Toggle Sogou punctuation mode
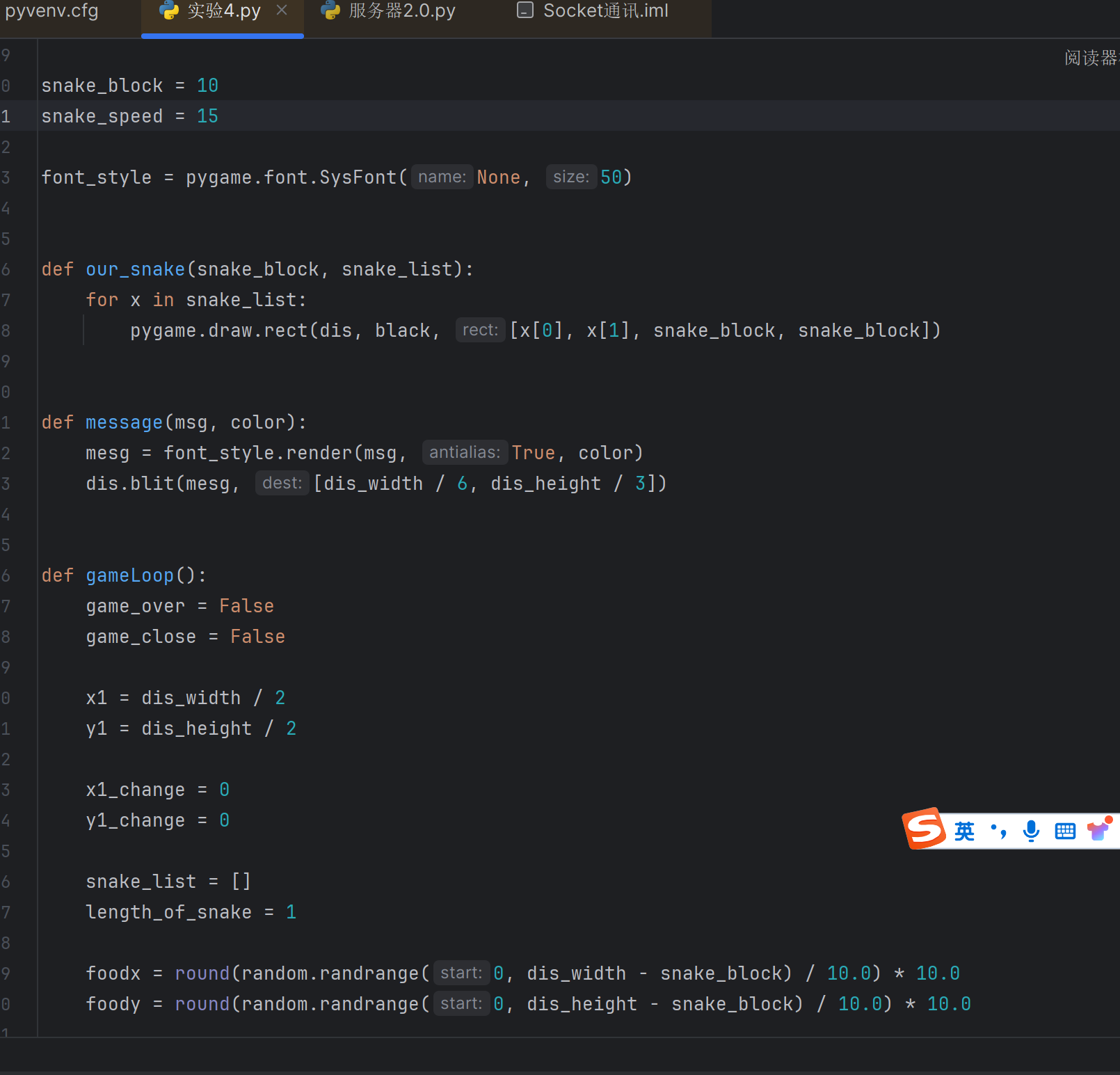Image resolution: width=1120 pixels, height=1075 pixels. pyautogui.click(x=998, y=831)
